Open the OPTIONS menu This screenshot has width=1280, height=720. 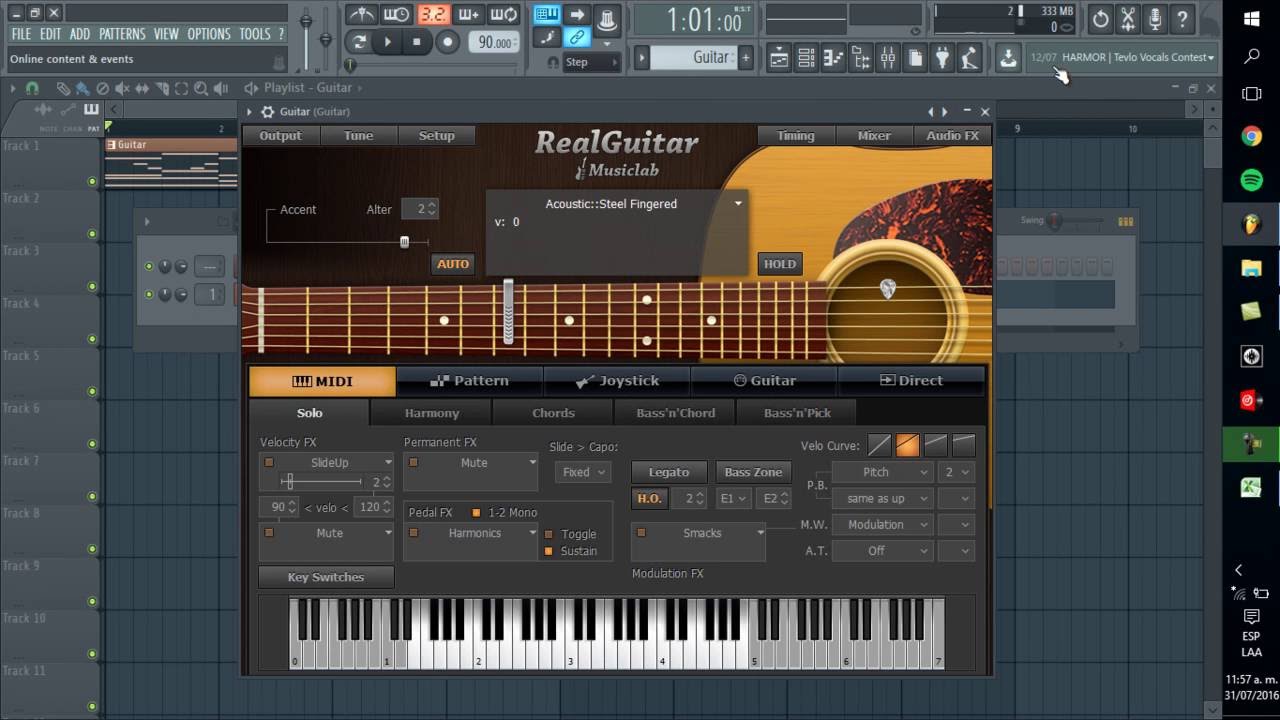click(209, 34)
